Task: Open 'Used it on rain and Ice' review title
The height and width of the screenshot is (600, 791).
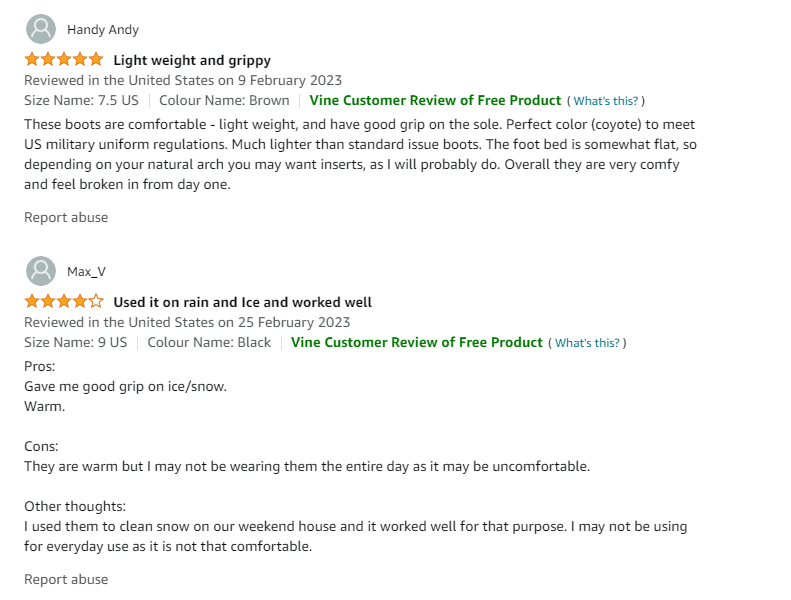Action: pos(243,302)
